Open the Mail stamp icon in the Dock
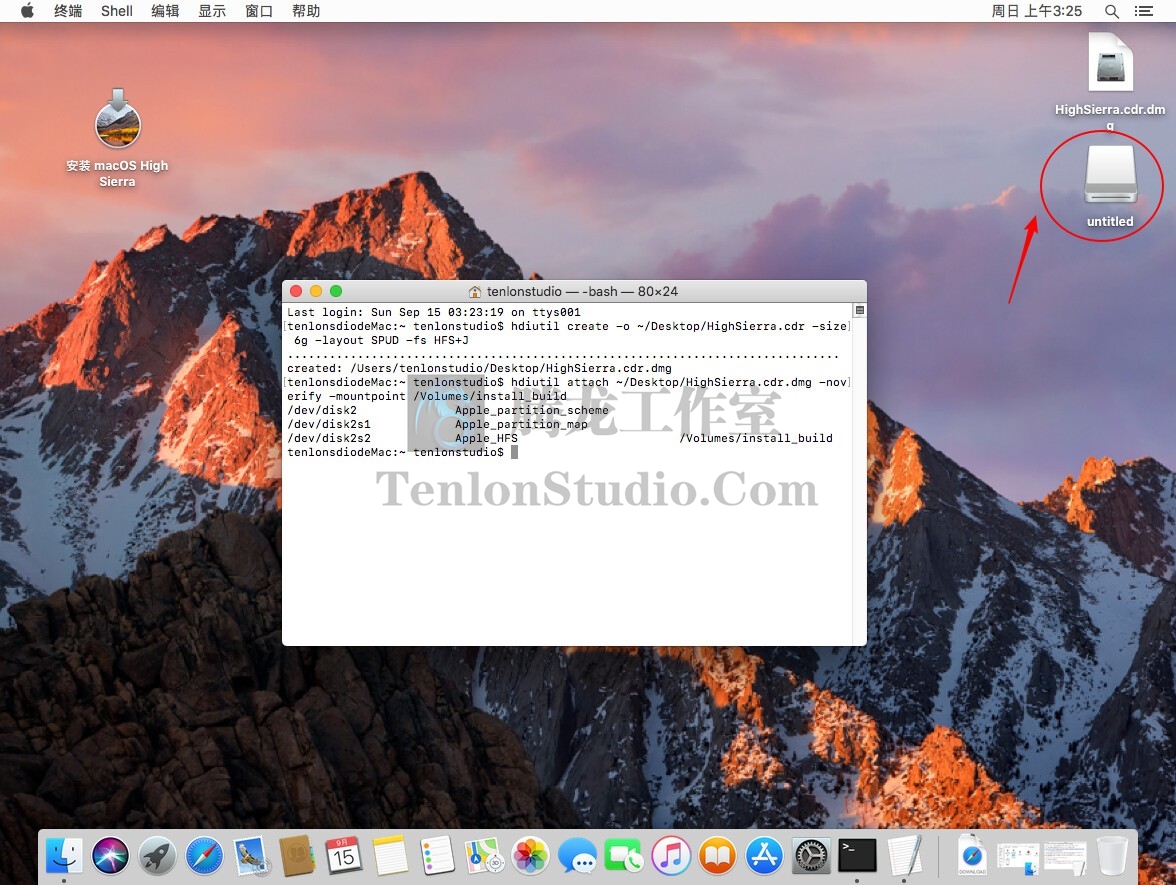Image resolution: width=1176 pixels, height=885 pixels. (x=251, y=856)
